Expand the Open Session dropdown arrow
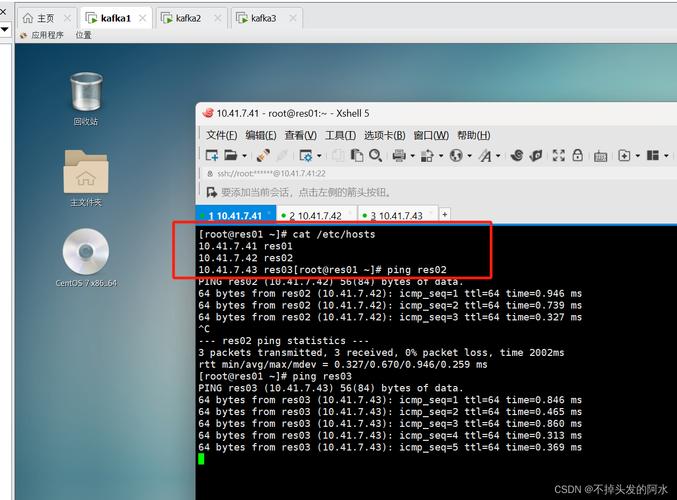The width and height of the screenshot is (677, 500). pyautogui.click(x=244, y=156)
